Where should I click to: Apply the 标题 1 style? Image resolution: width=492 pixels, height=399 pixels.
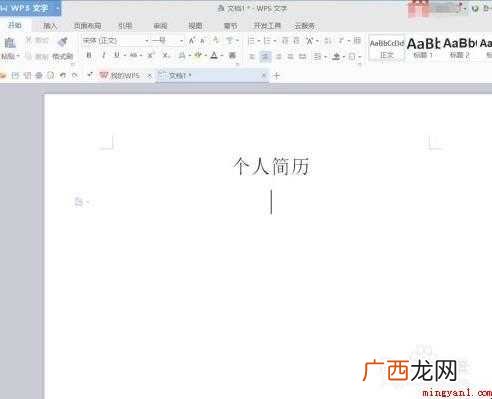click(423, 48)
